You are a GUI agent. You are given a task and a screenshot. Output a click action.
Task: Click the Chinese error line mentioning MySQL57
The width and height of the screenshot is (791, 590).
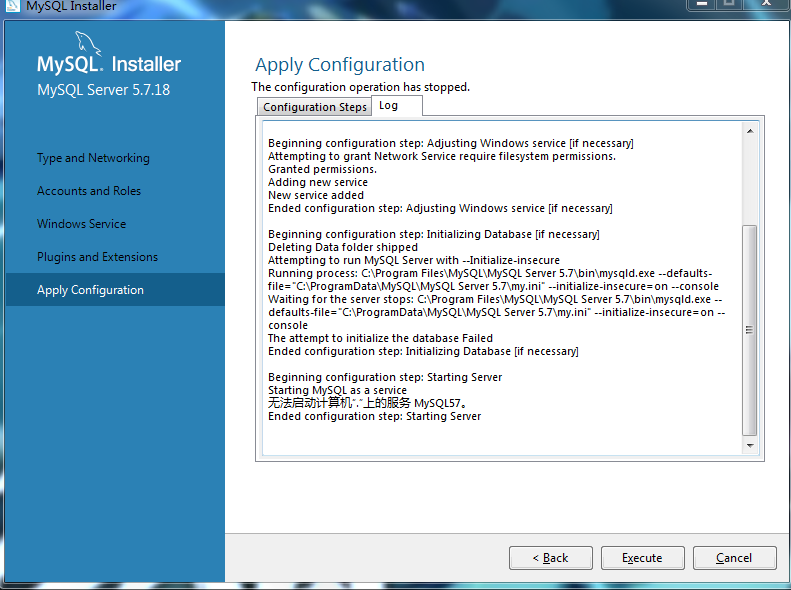(368, 403)
